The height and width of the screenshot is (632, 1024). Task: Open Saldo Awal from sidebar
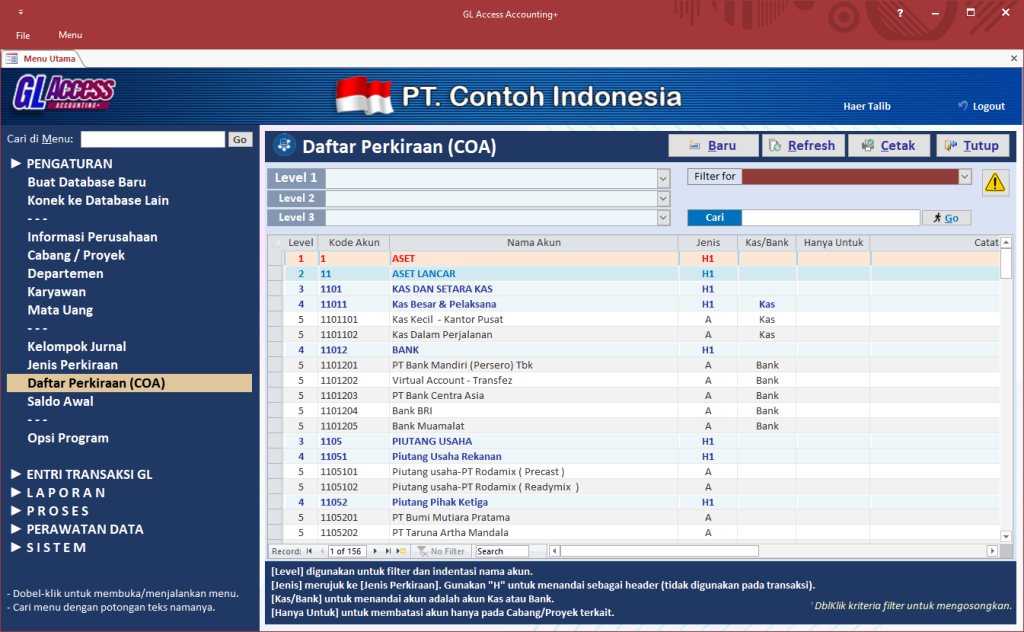click(60, 401)
